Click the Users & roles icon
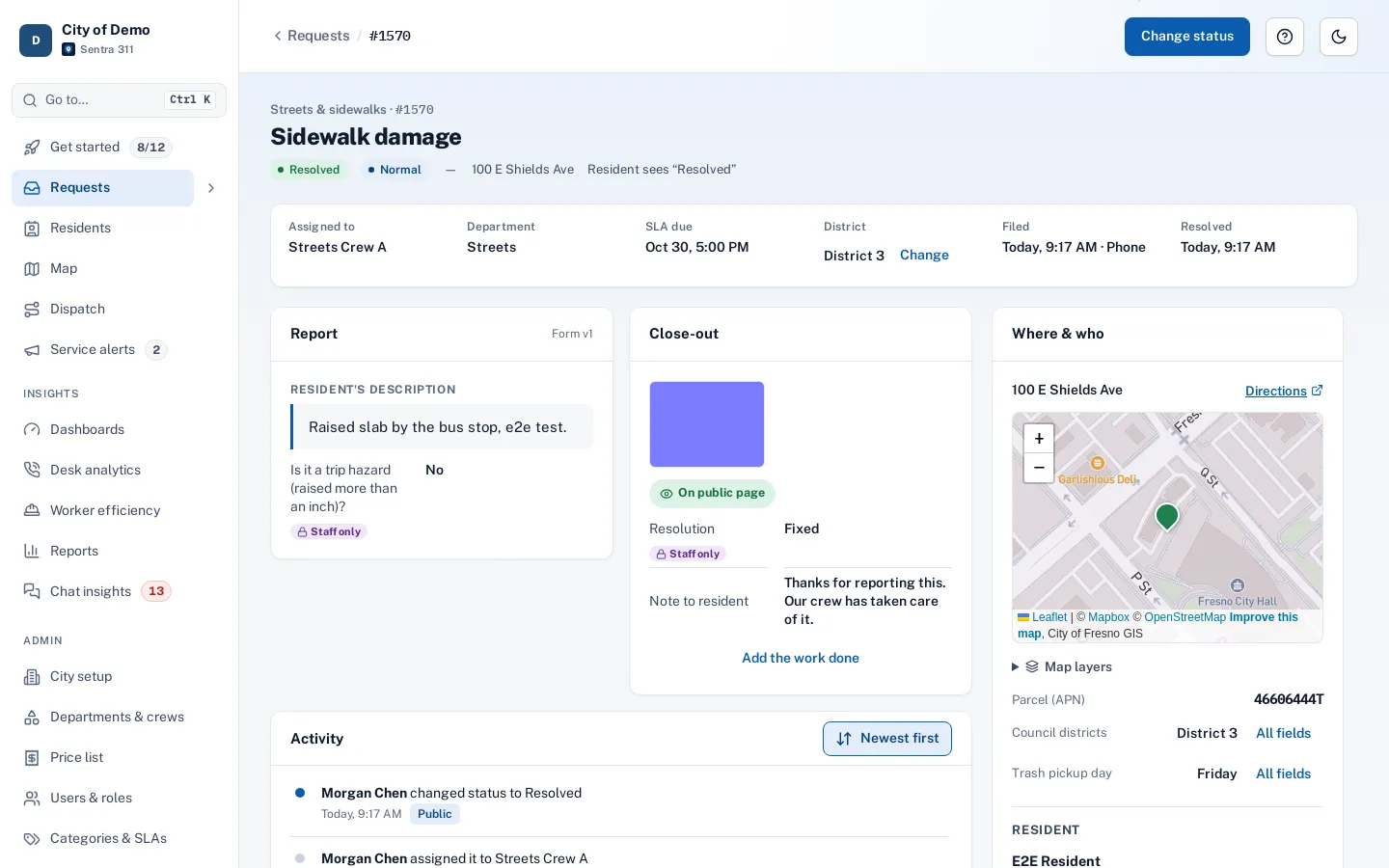Viewport: 1389px width, 868px height. point(32,799)
